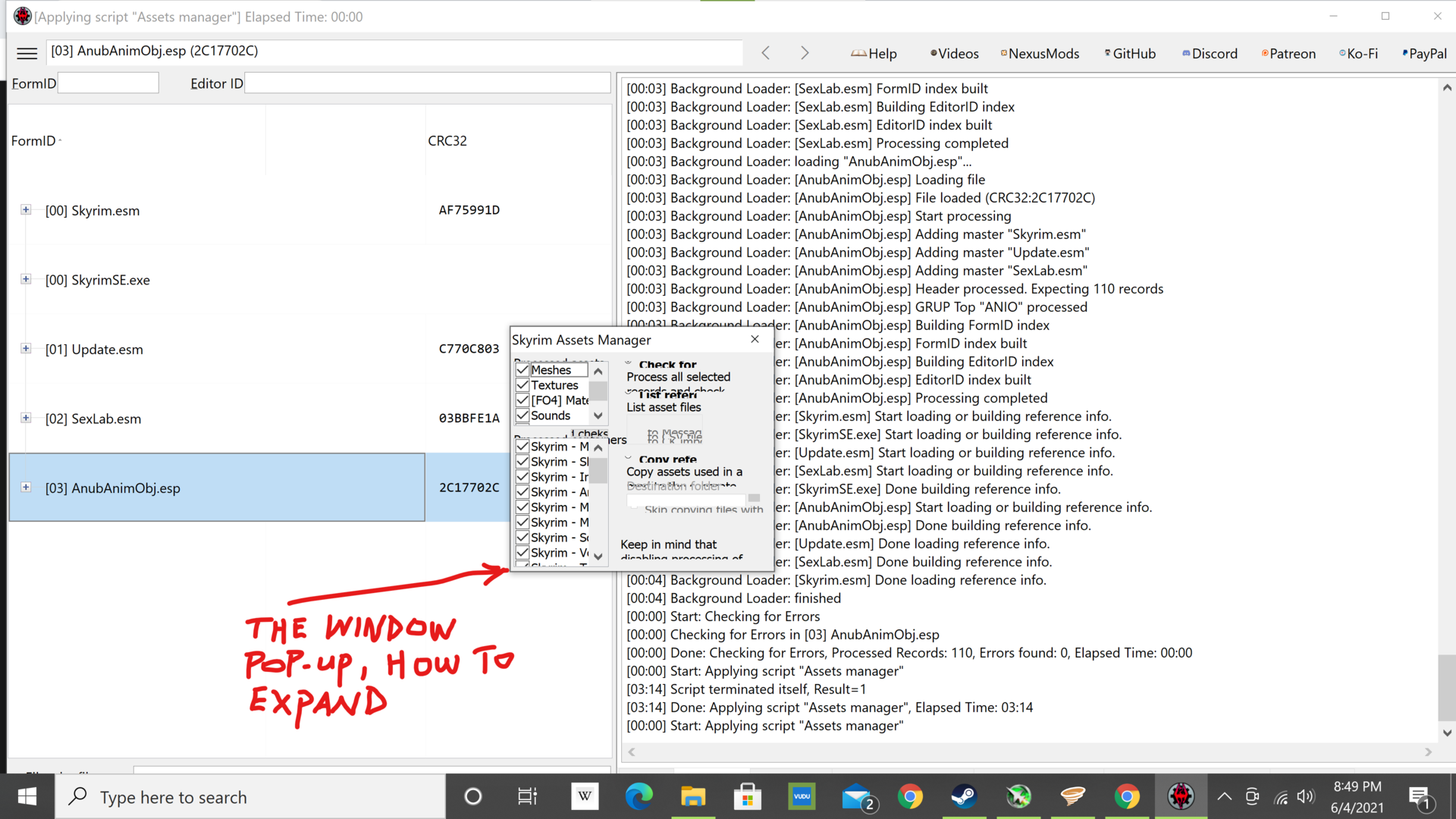
Task: Uncheck the Sounds asset type
Action: click(522, 416)
